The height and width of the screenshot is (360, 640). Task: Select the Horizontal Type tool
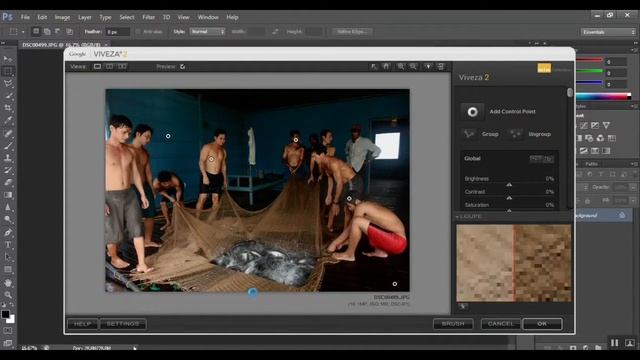pyautogui.click(x=8, y=244)
